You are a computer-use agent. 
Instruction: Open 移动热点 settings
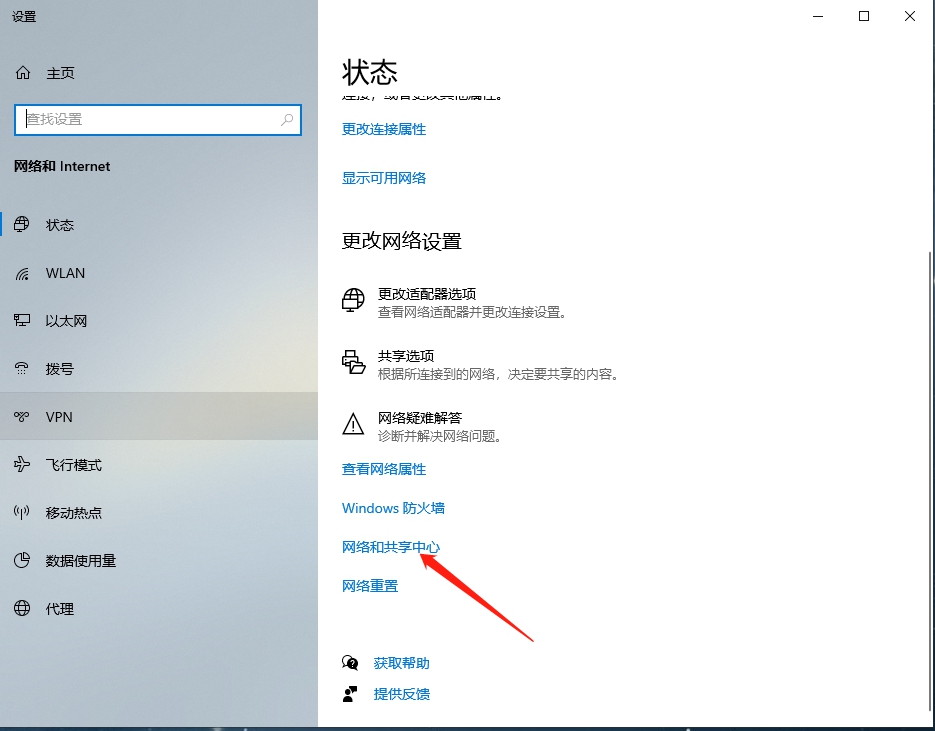coord(159,513)
